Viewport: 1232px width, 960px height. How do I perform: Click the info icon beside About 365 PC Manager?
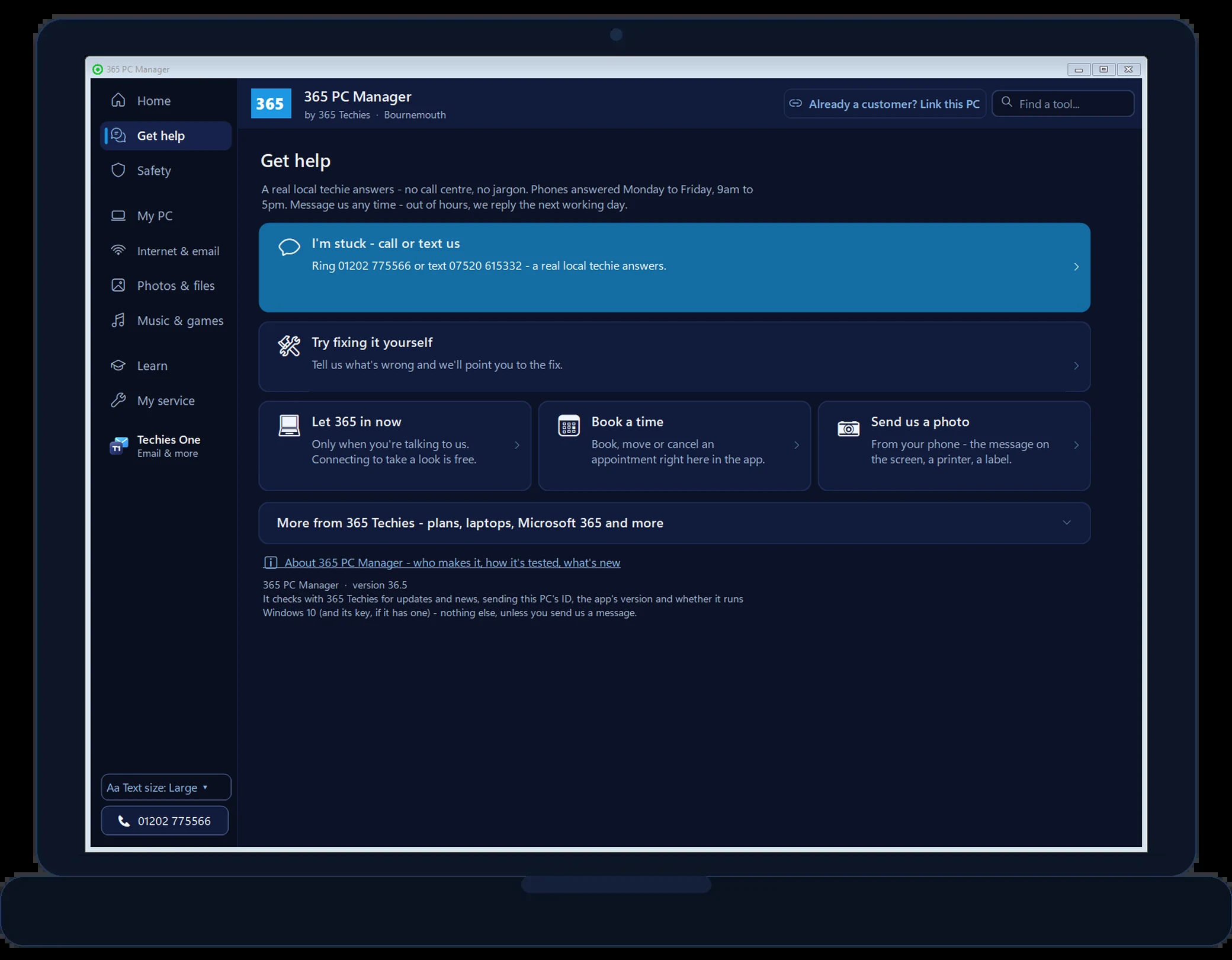click(x=270, y=562)
